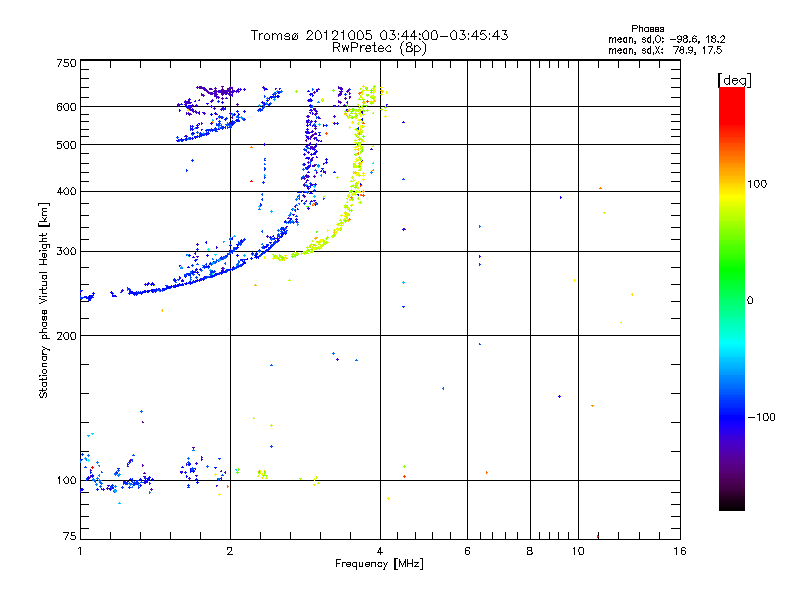800x600 pixels.
Task: Click the y-axis label '750'
Action: pyautogui.click(x=66, y=63)
